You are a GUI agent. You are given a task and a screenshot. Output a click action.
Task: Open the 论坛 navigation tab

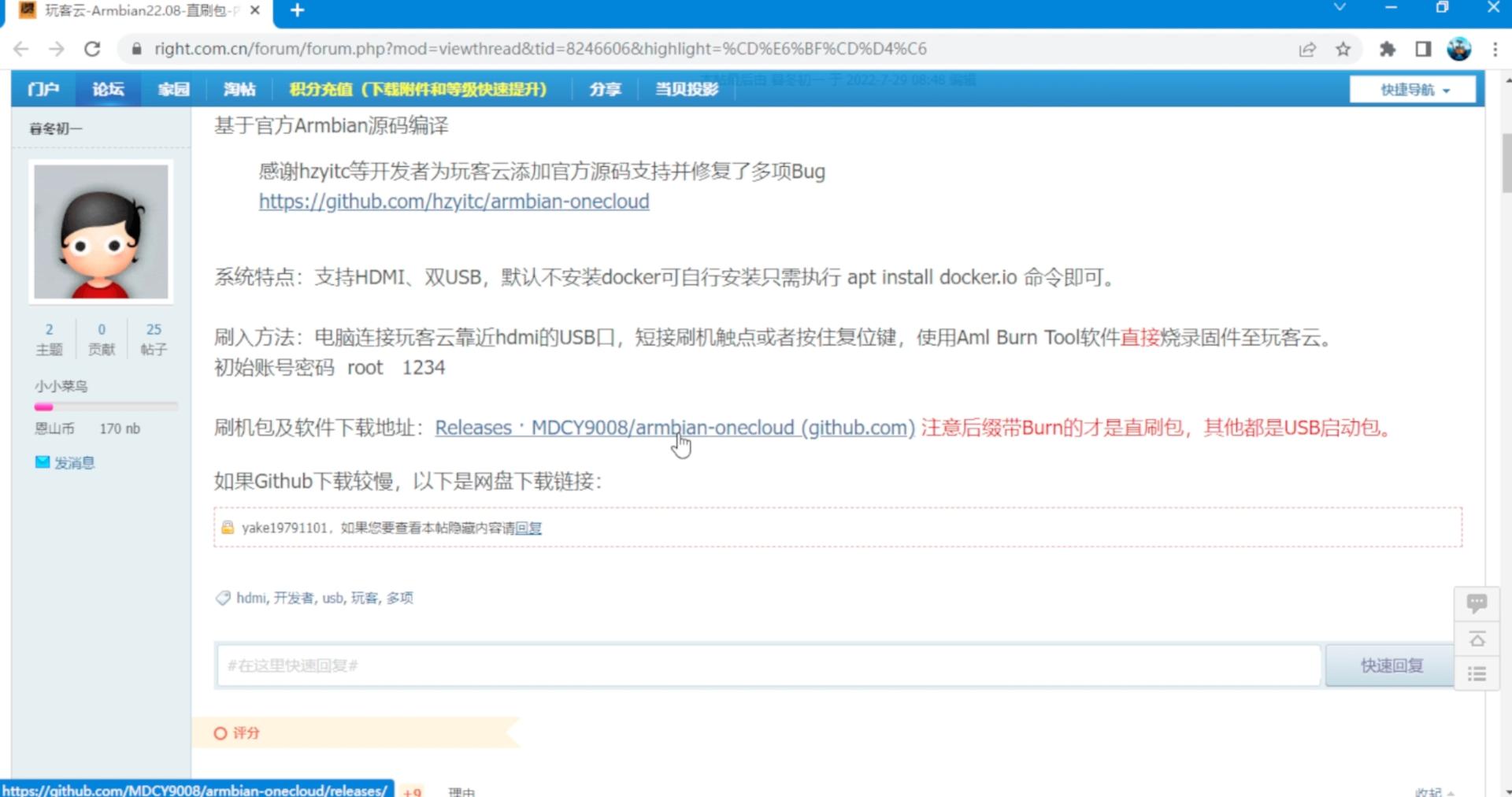[x=108, y=89]
